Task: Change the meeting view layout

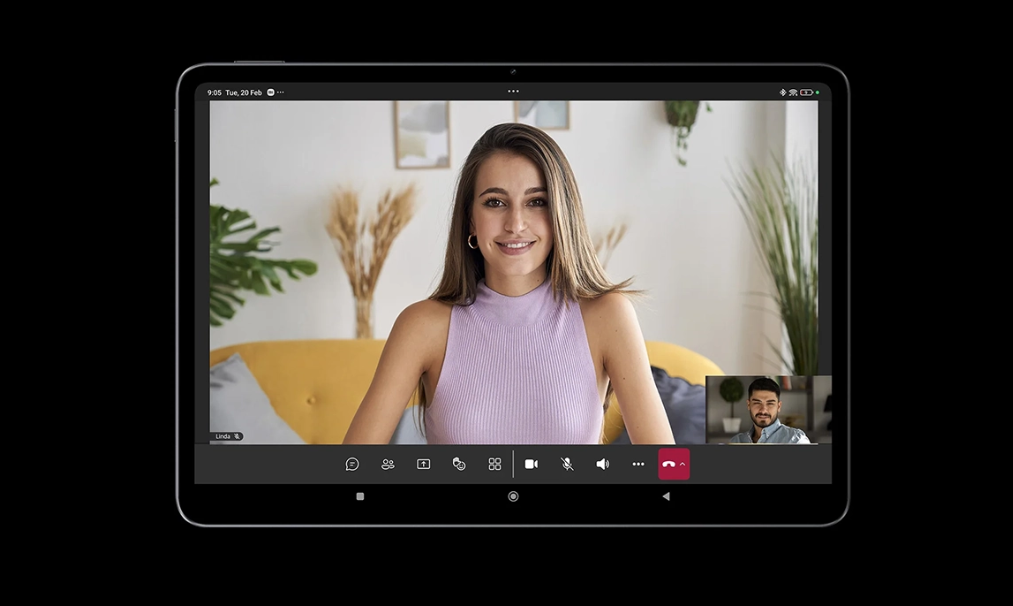Action: (495, 464)
